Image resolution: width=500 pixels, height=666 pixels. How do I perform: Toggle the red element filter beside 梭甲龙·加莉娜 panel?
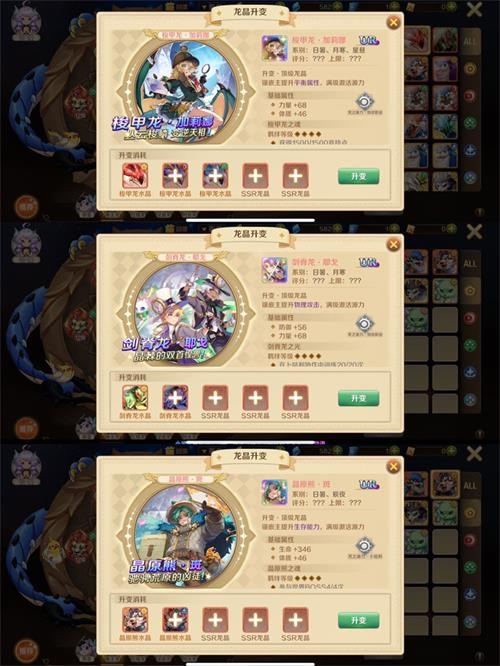(x=470, y=96)
